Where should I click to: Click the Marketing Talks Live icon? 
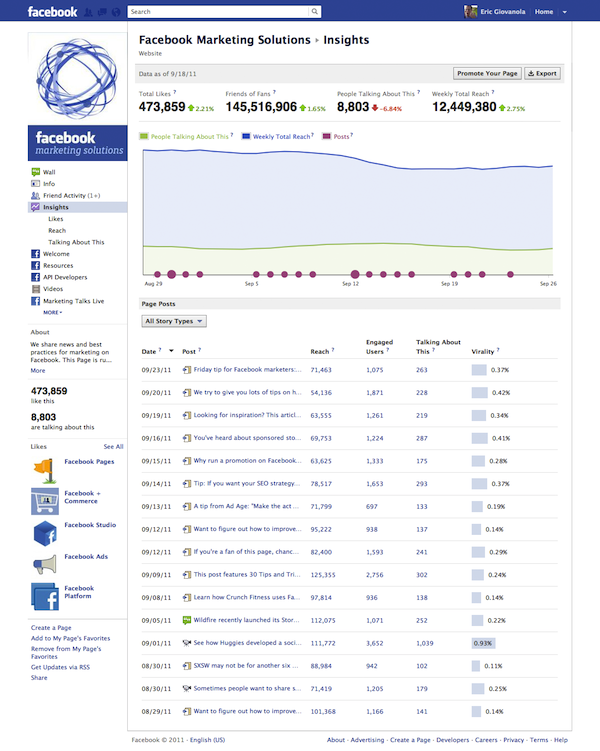tap(35, 301)
